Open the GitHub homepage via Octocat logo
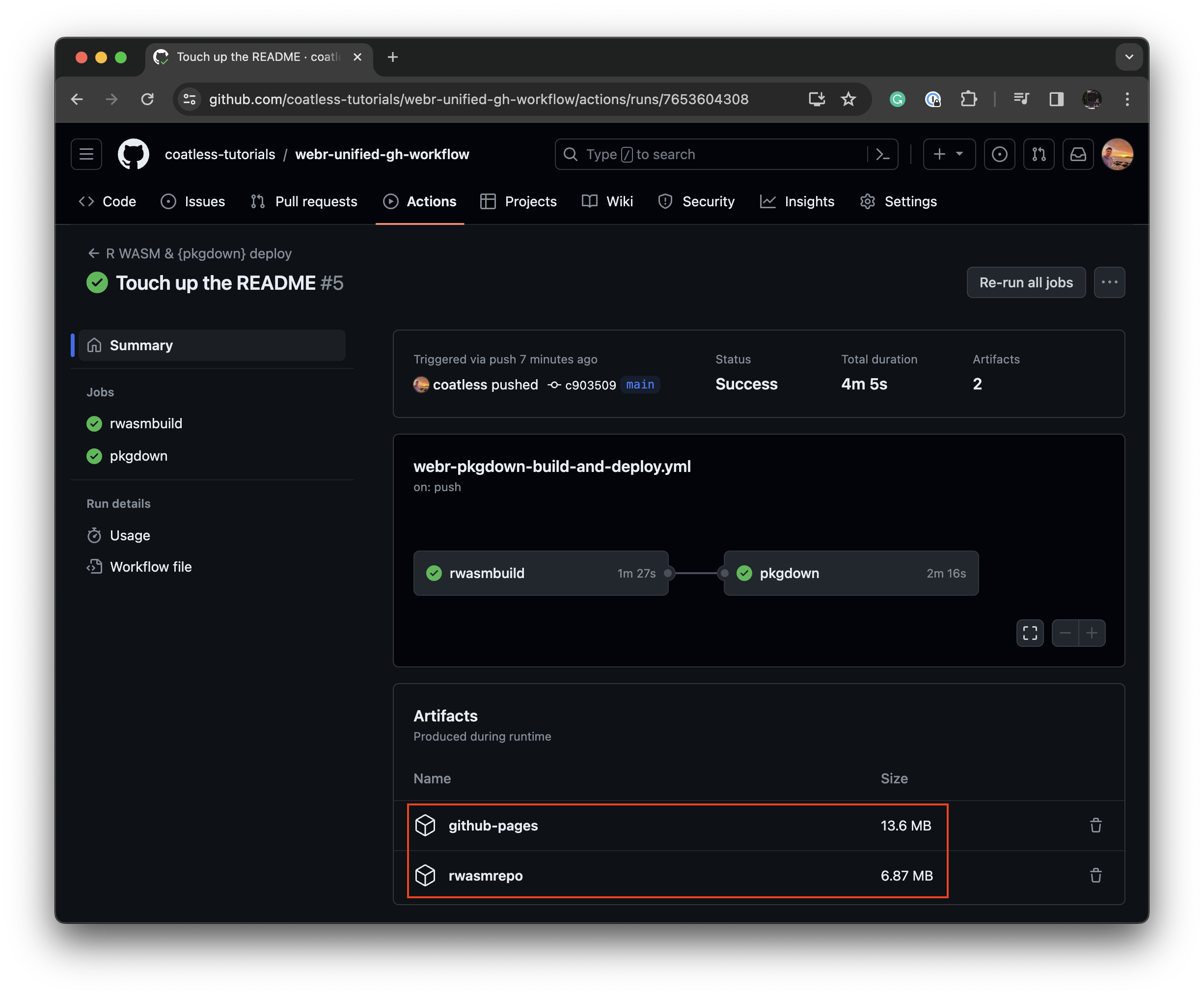Image resolution: width=1204 pixels, height=996 pixels. 133,154
